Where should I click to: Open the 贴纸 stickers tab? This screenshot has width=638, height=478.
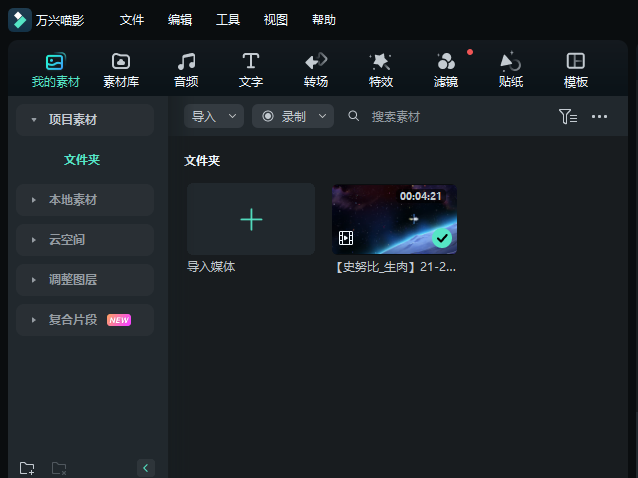pos(511,70)
